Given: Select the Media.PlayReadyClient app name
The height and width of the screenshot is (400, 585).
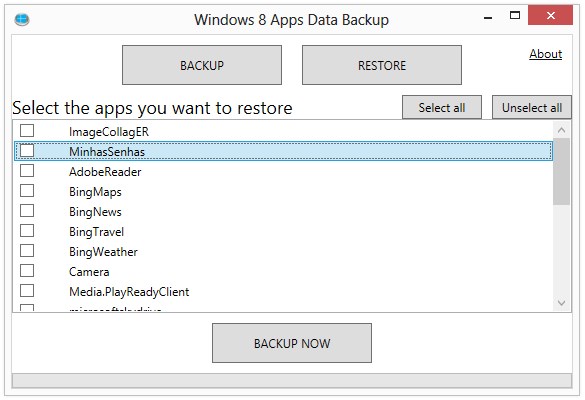Looking at the screenshot, I should pos(129,292).
